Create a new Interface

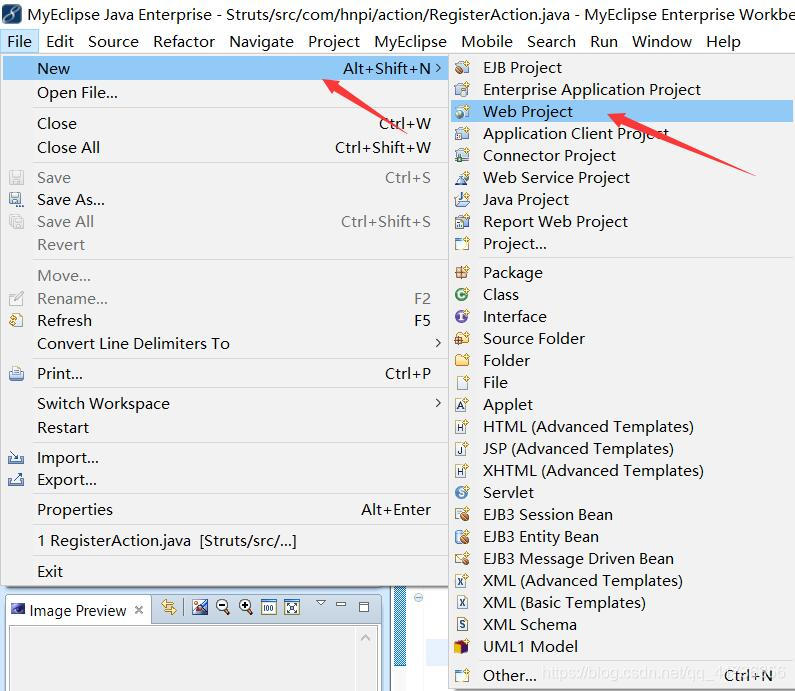(x=621, y=317)
